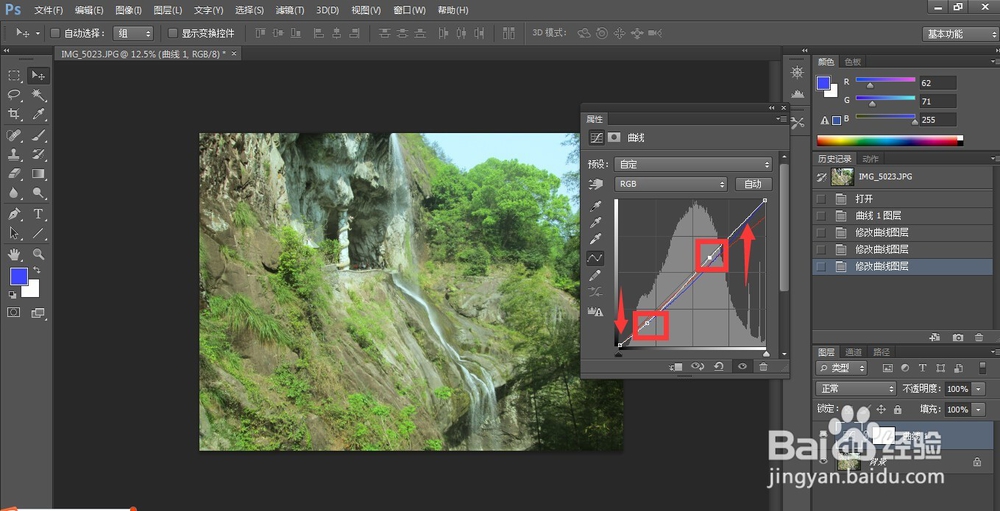Click the foreground blue color swatch in toolbox
Viewport: 1000px width, 511px height.
[18, 276]
